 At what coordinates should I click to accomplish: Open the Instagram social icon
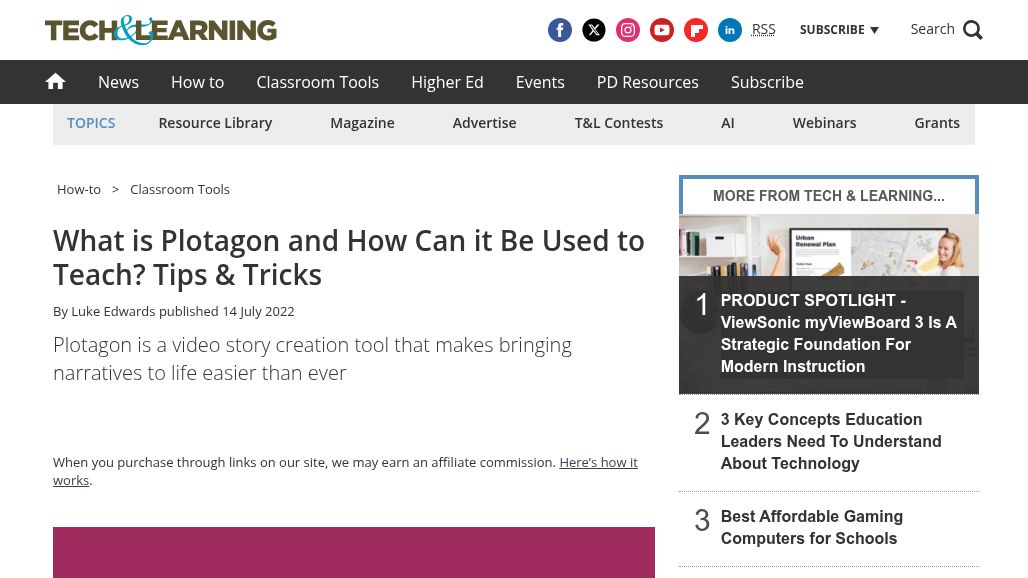pyautogui.click(x=628, y=30)
